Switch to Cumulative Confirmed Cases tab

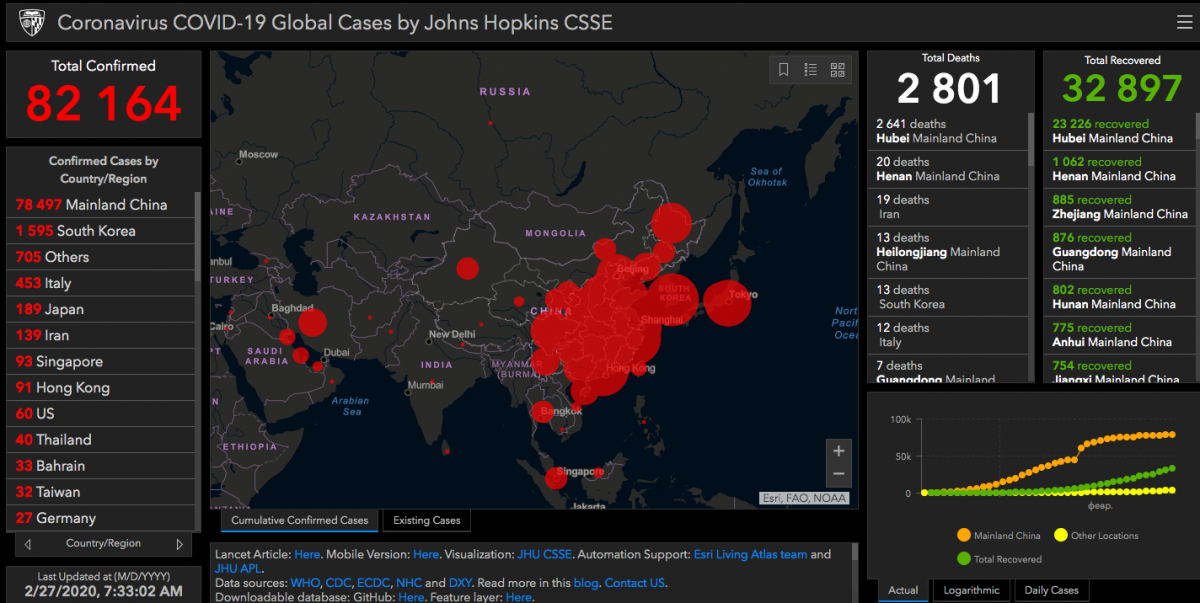pyautogui.click(x=299, y=520)
